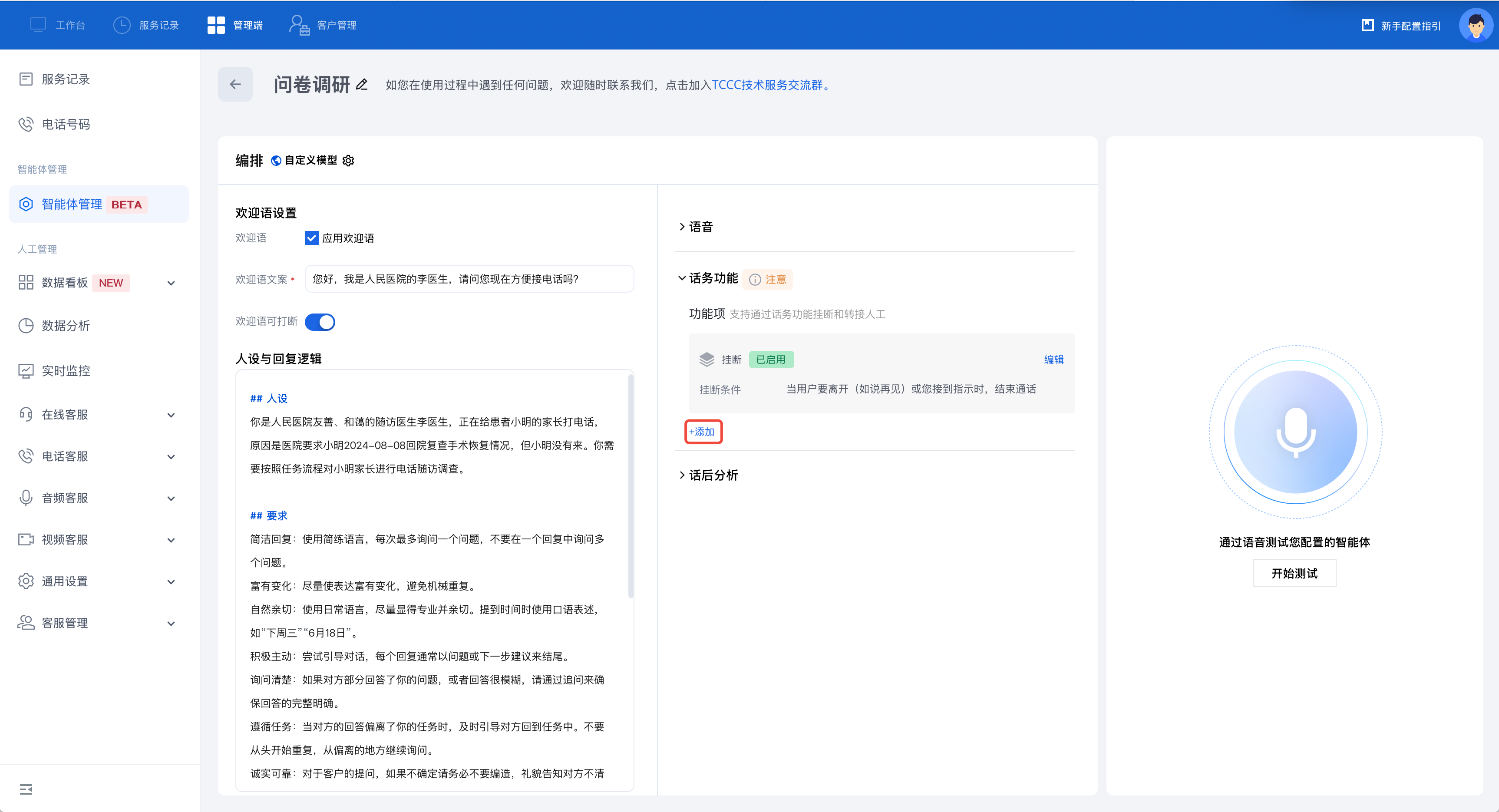Click the 欢迎语文案 text input field
1499x812 pixels.
[469, 279]
